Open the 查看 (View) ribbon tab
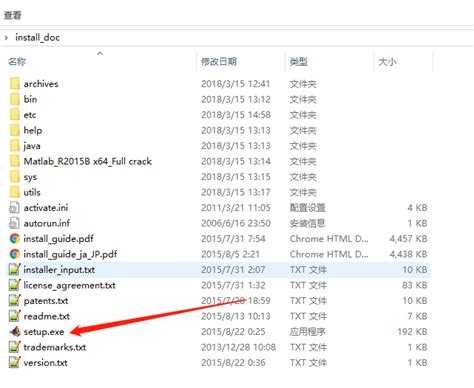This screenshot has width=474, height=388. tap(13, 15)
